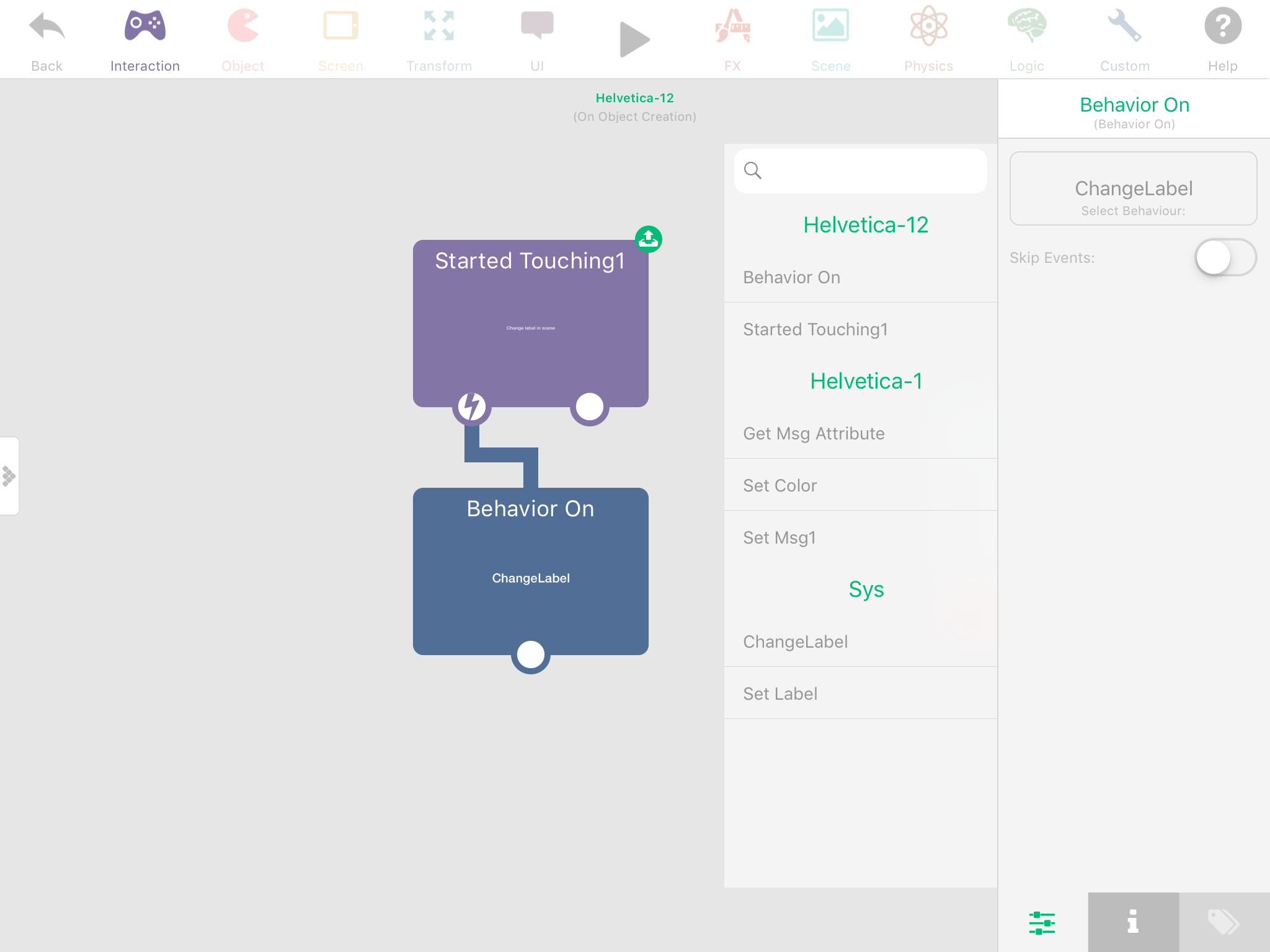Choose Set Color in the list
Viewport: 1270px width, 952px height.
click(780, 485)
